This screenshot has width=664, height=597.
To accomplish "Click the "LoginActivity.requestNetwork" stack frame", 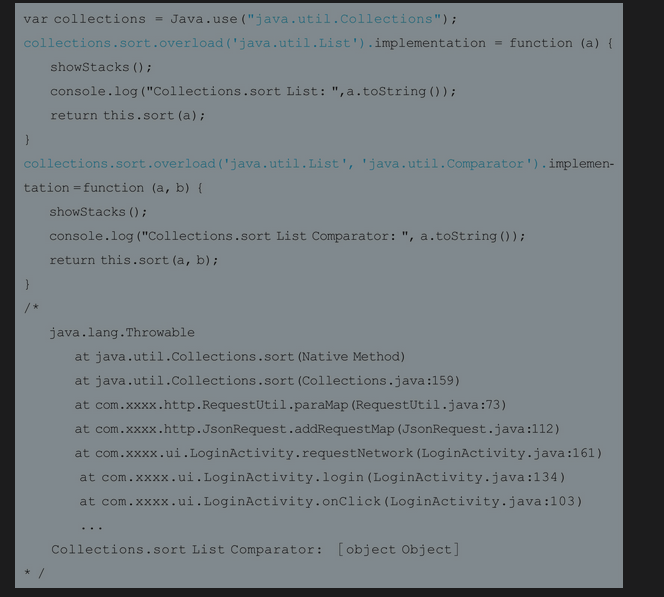I will [x=338, y=452].
